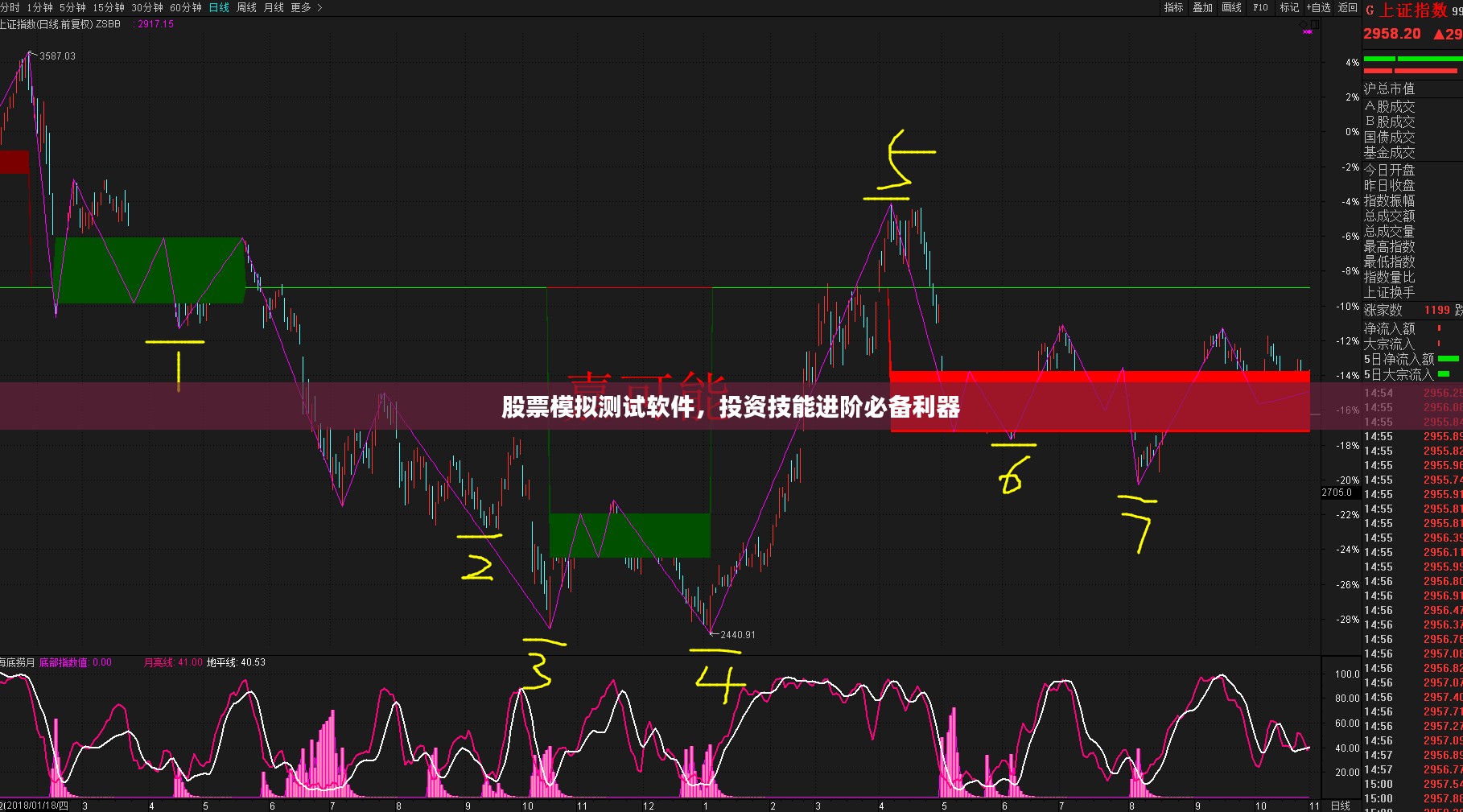Click the 地平线: 40.53 label

tap(236, 663)
